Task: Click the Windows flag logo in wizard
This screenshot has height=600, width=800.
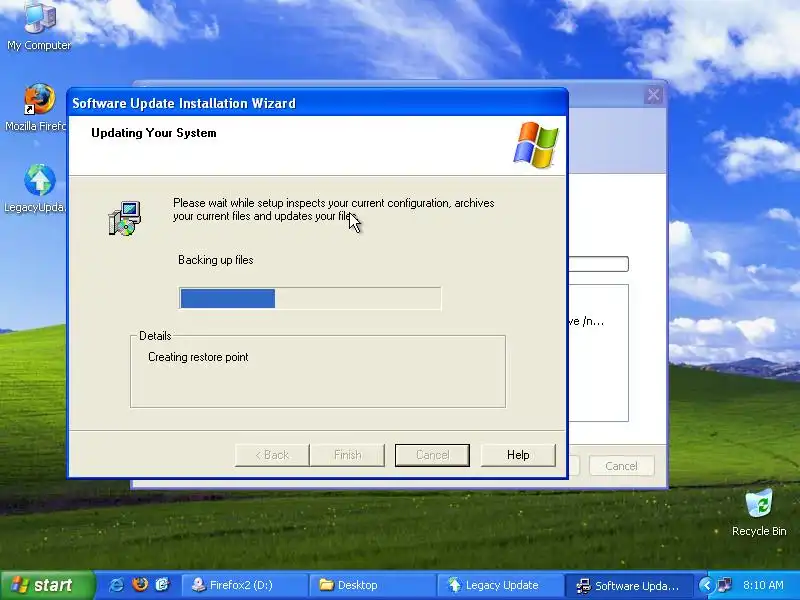Action: 536,145
